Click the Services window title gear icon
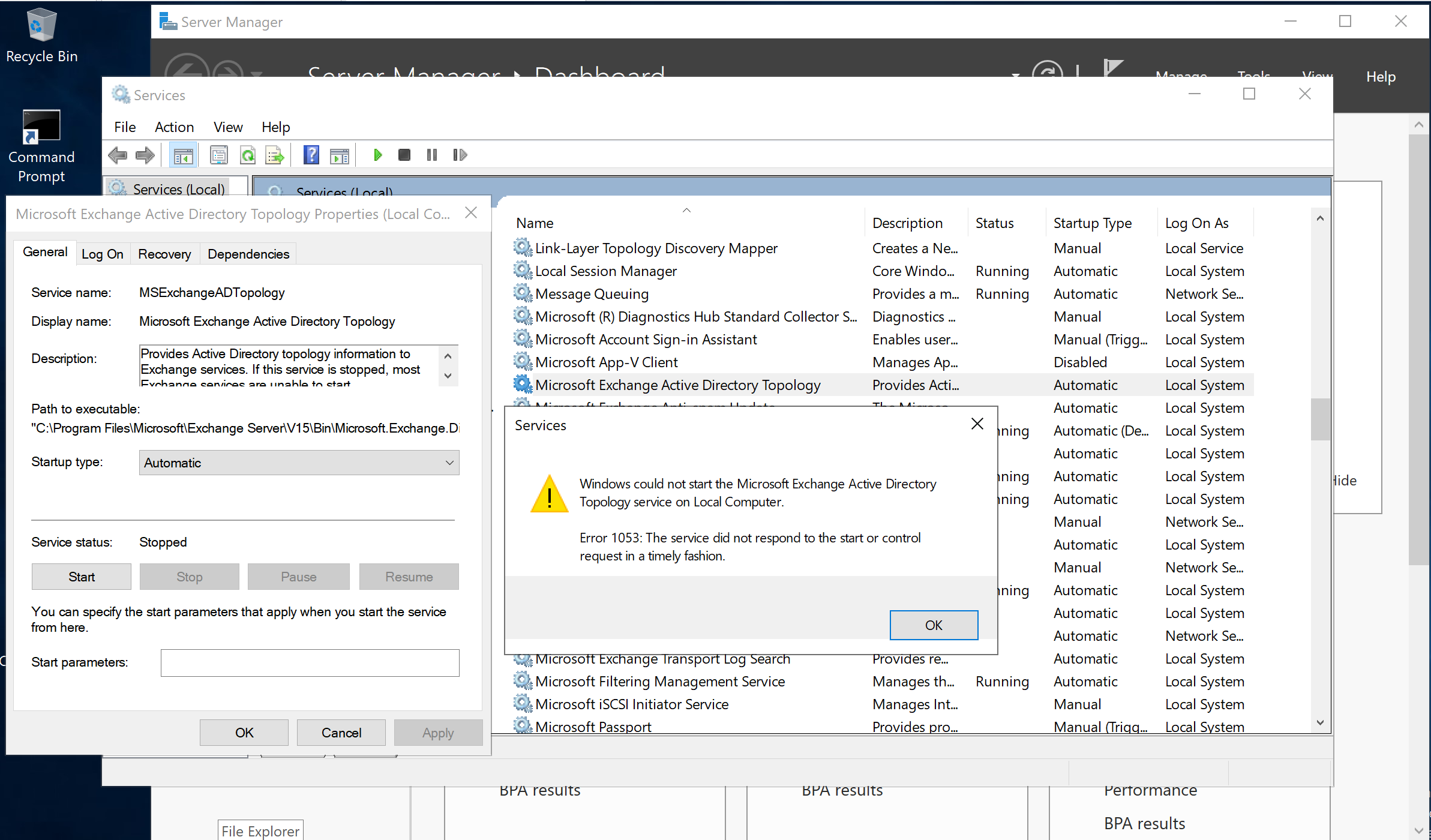This screenshot has width=1431, height=840. pos(121,94)
